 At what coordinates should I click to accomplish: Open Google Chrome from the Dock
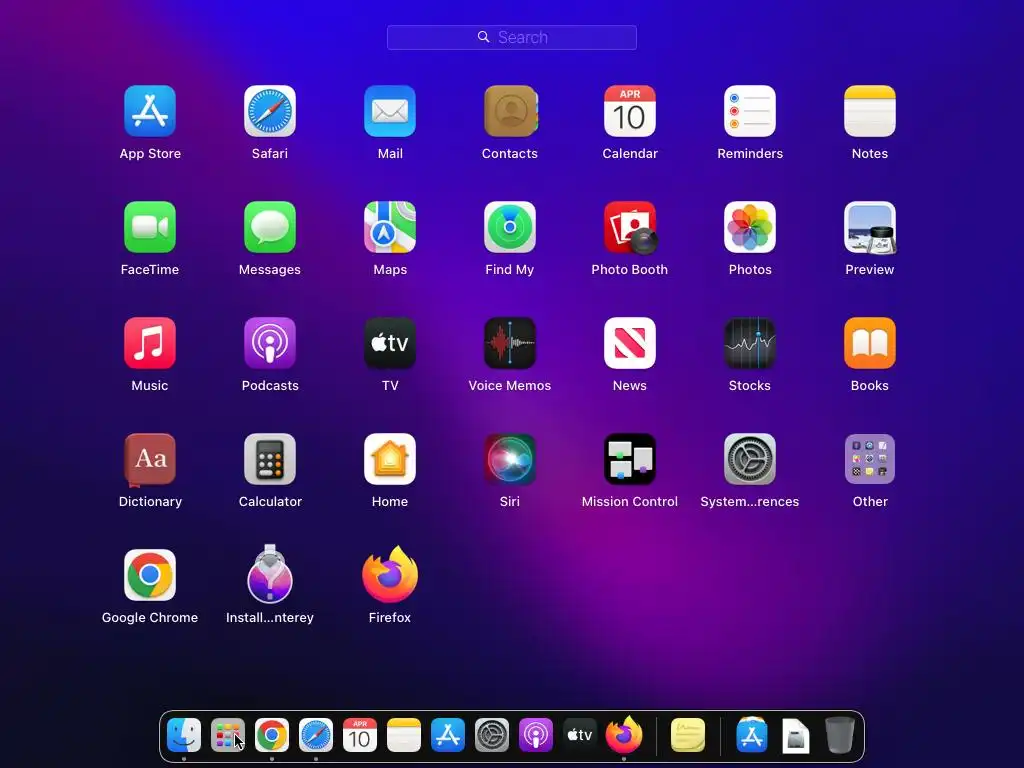pos(272,735)
